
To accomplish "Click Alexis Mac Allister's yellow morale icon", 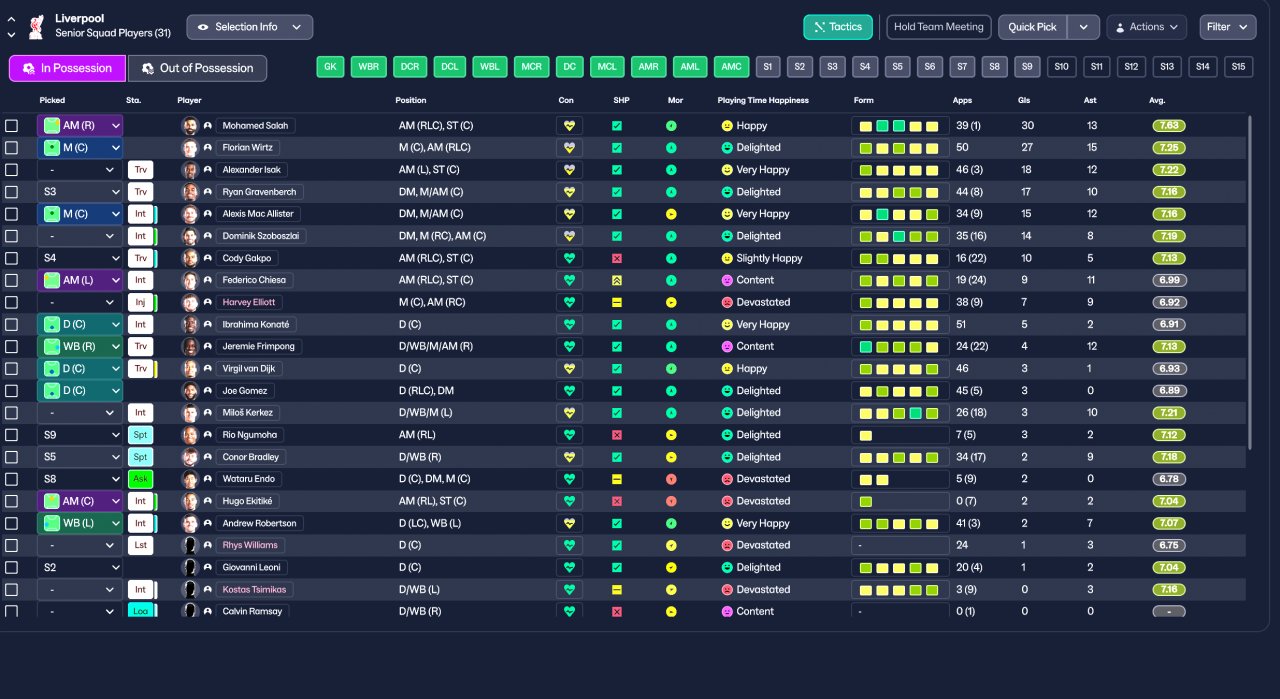I will 672,214.
